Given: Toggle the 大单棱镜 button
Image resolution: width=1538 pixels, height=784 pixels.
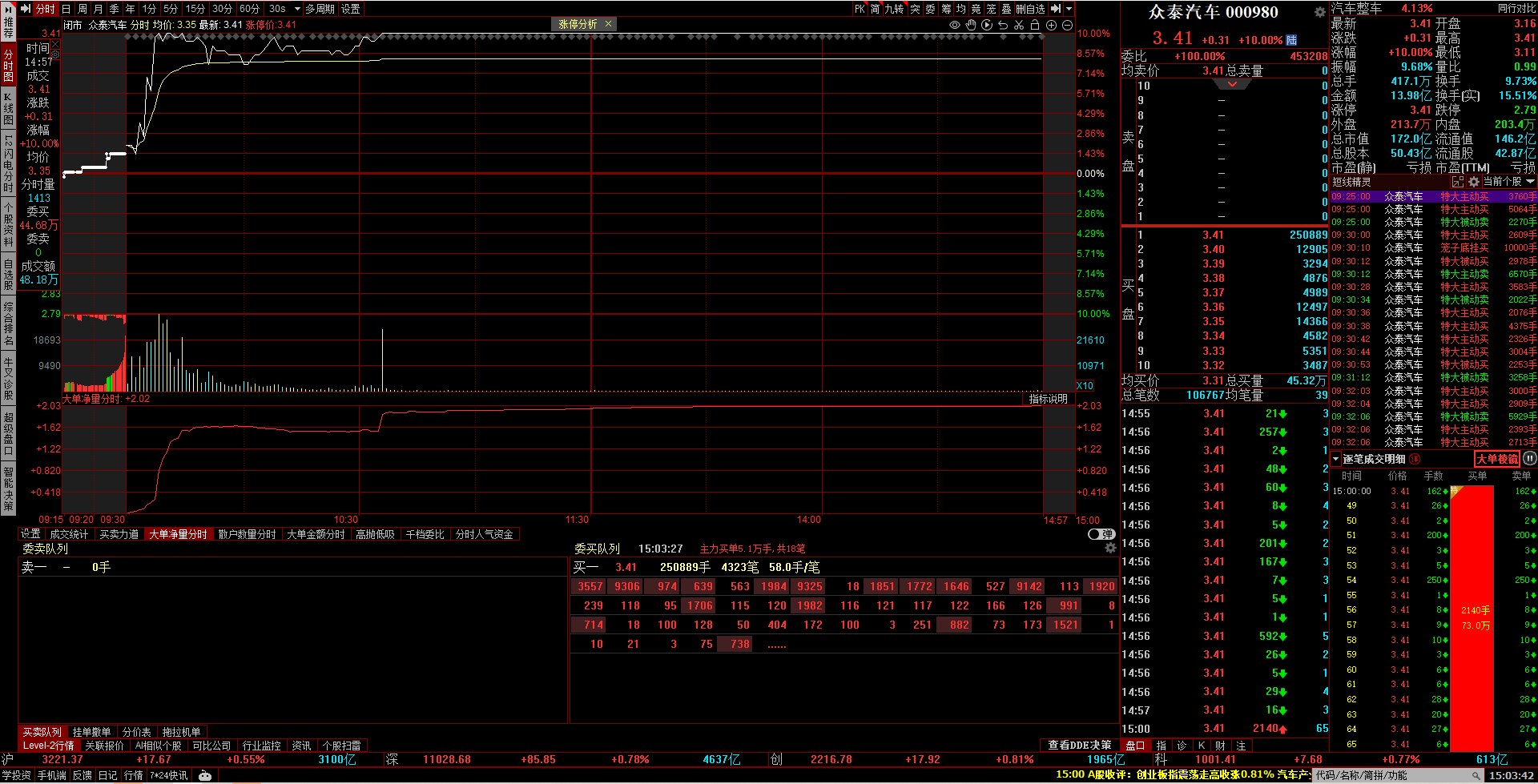Looking at the screenshot, I should click(x=1497, y=459).
